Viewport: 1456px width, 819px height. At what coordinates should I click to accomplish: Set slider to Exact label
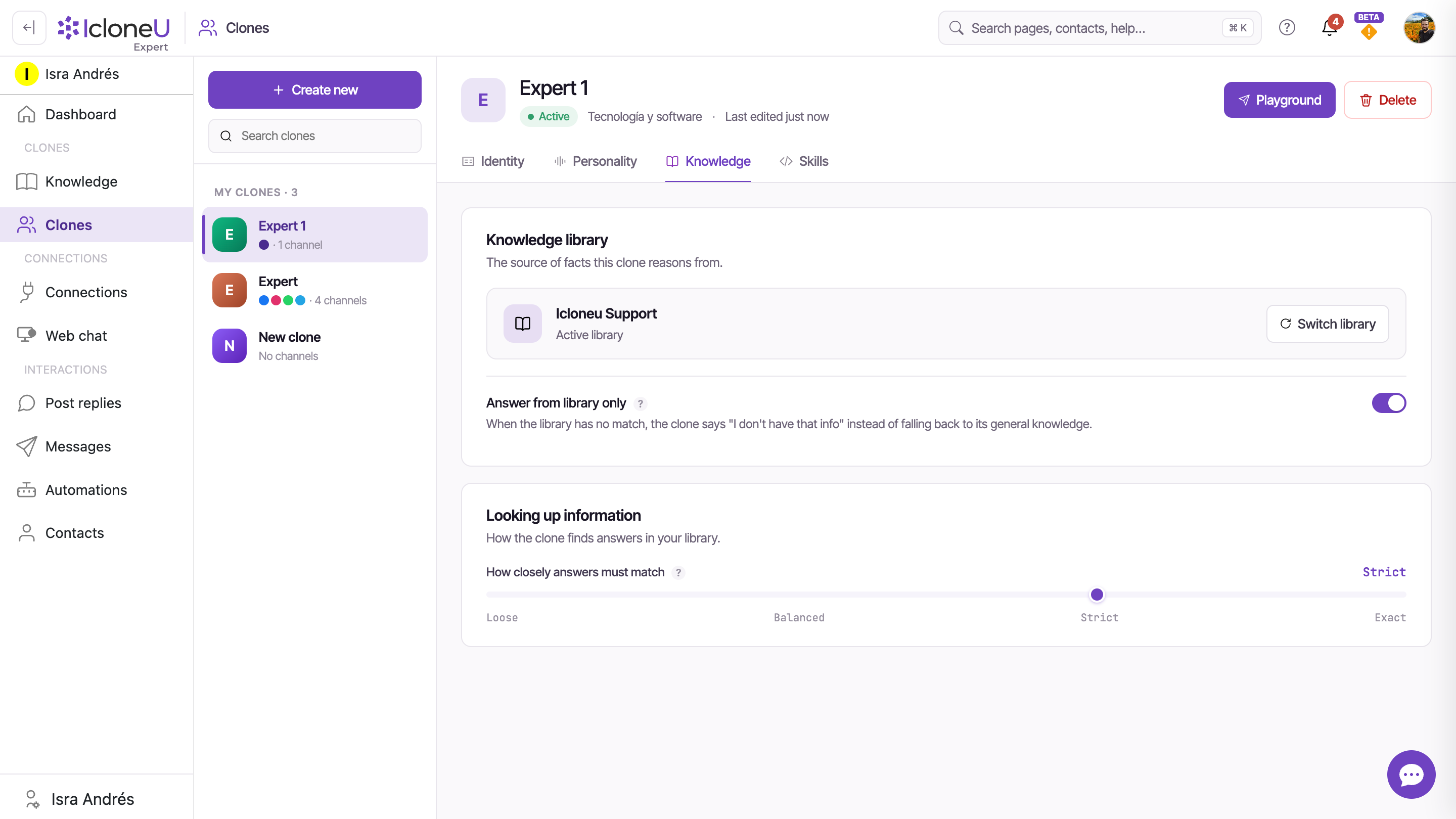(1390, 618)
